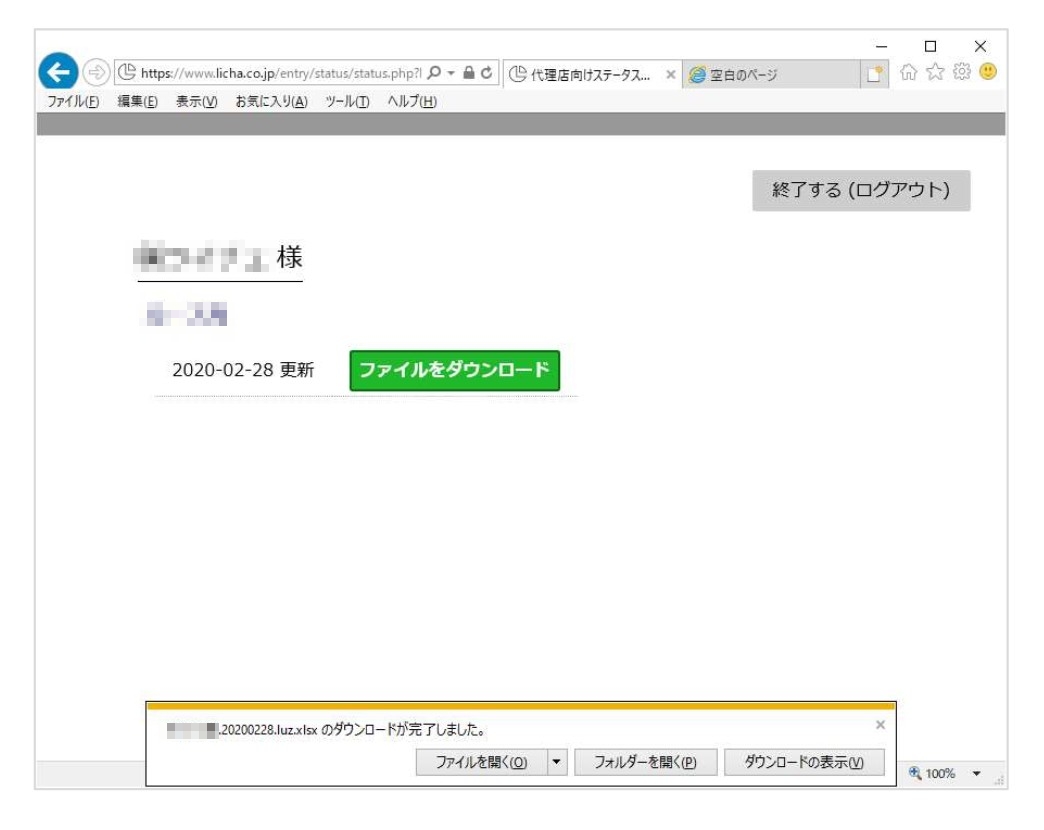Close the browser window
Image resolution: width=1044 pixels, height=830 pixels.
980,47
